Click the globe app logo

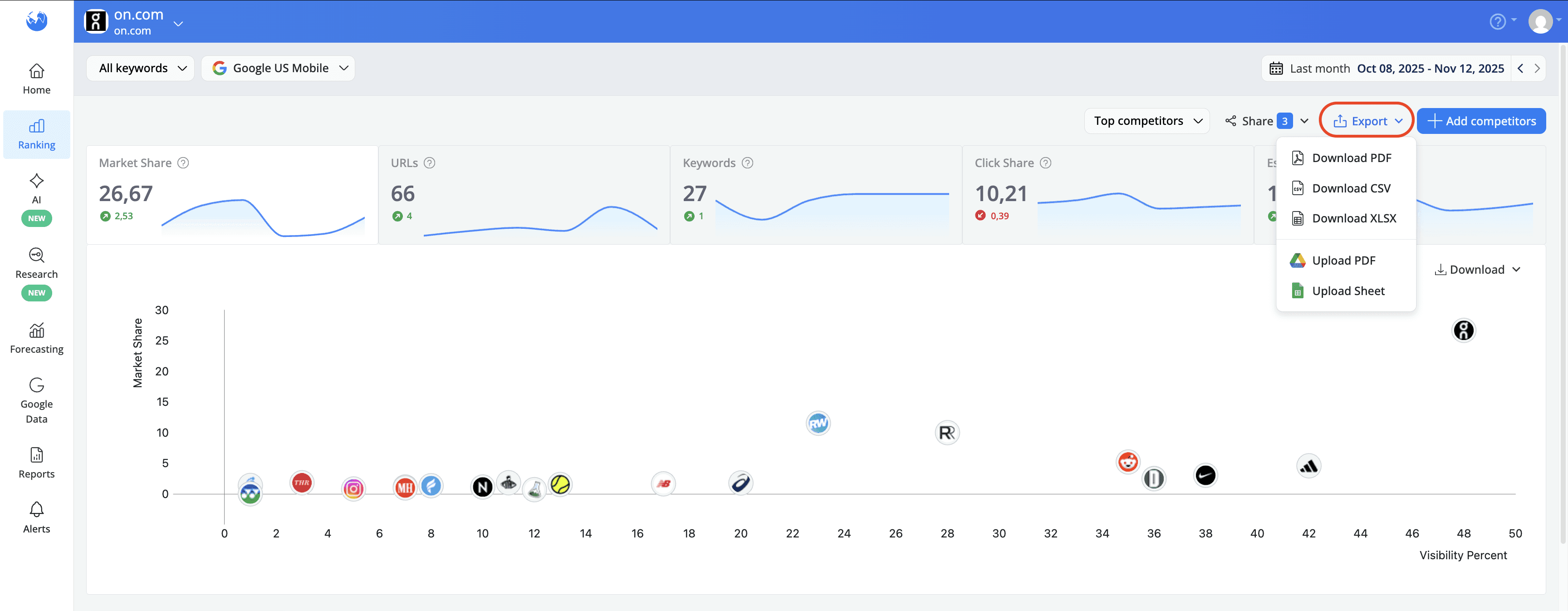(36, 21)
